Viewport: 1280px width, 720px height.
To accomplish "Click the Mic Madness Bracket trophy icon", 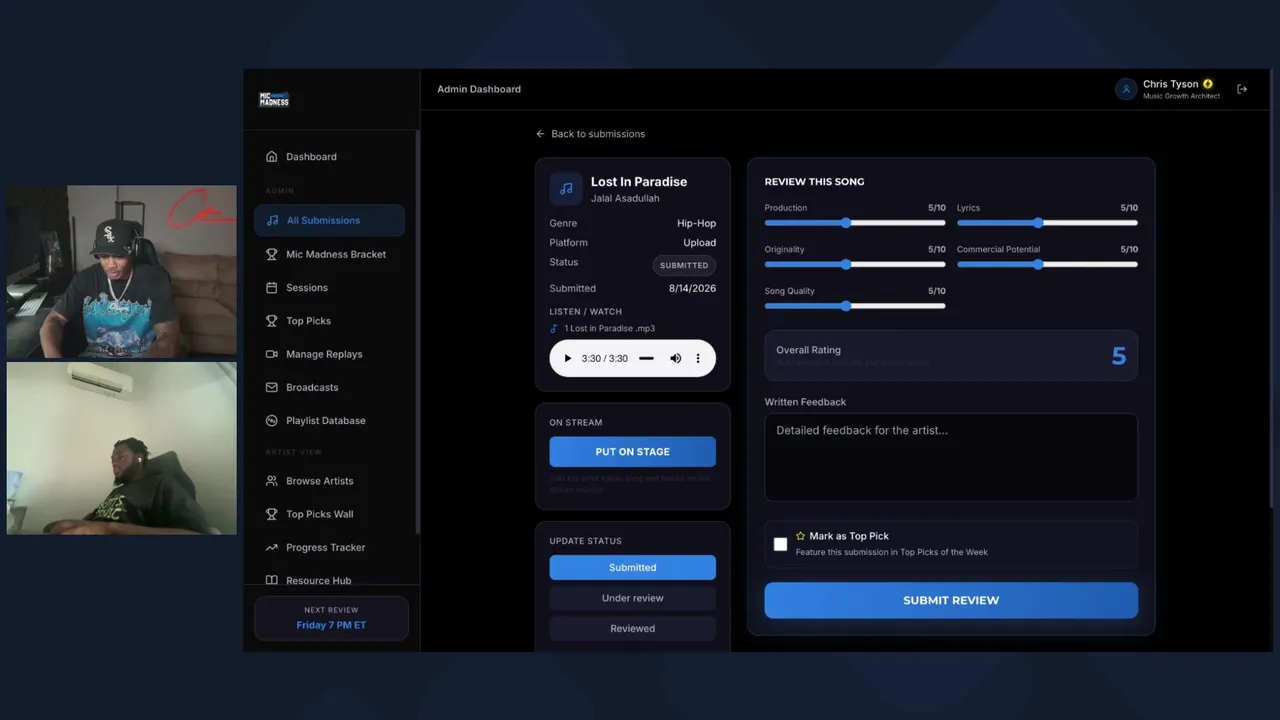I will (x=271, y=254).
